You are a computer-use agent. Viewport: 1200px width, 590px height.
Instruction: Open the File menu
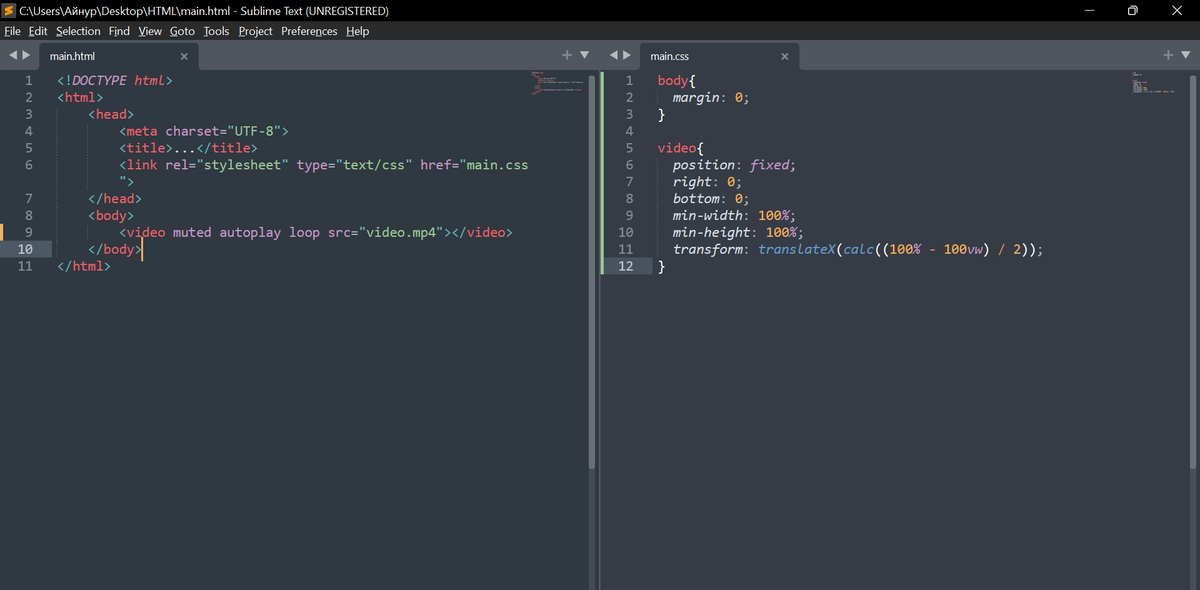[x=12, y=31]
